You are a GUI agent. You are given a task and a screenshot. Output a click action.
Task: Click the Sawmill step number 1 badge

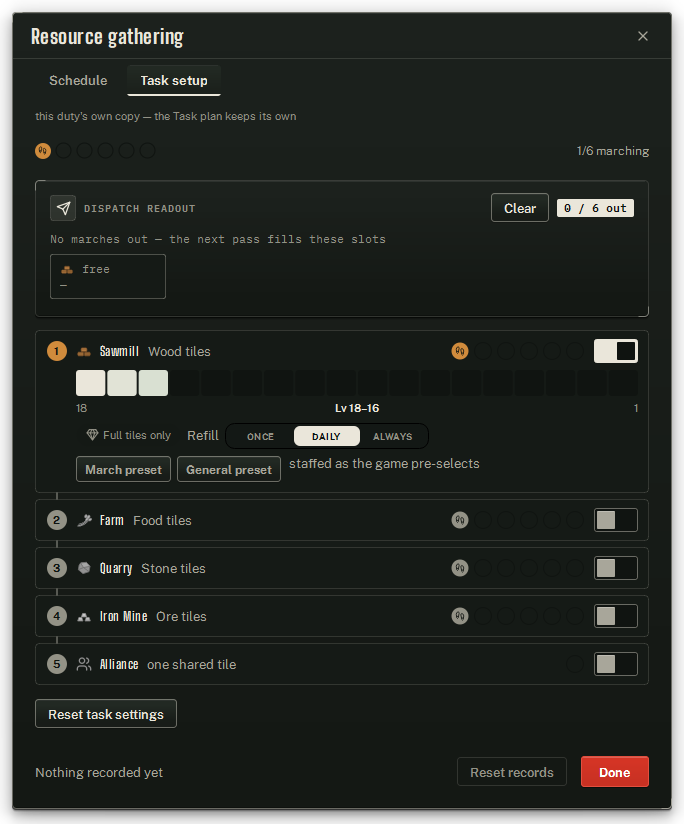point(57,351)
